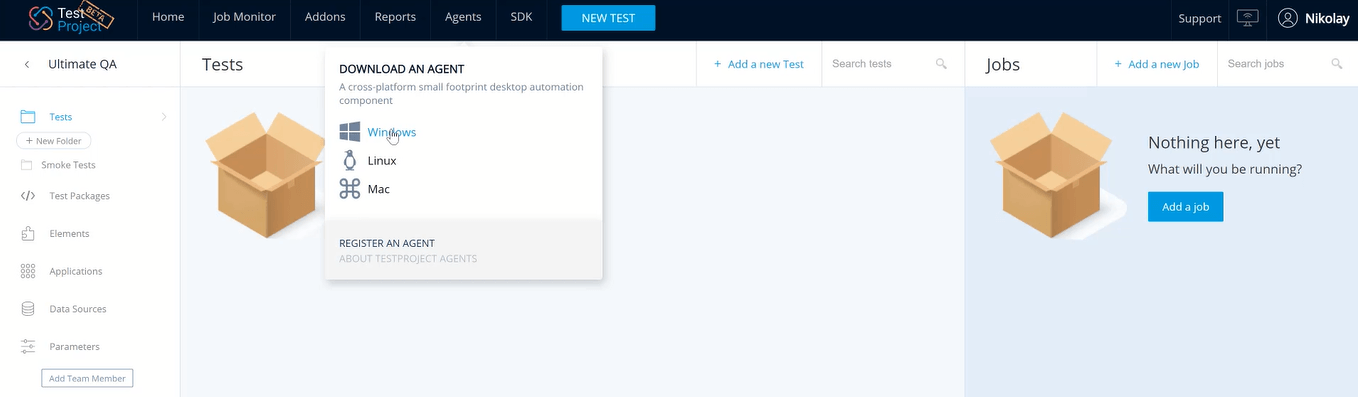Click the Nothing here, yet message
The height and width of the screenshot is (397, 1358).
1214,142
